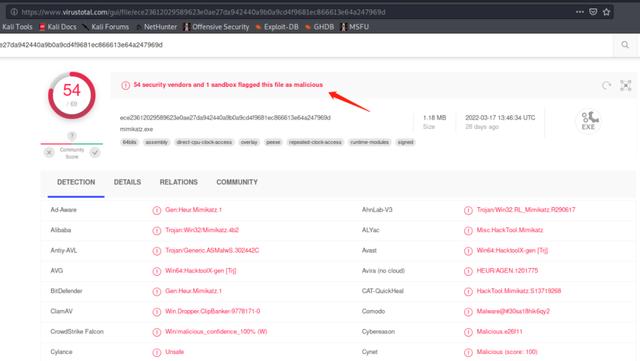Select the Alibaba Trojan:Win32/Mimikatz result
This screenshot has height=361, width=640.
coord(202,230)
